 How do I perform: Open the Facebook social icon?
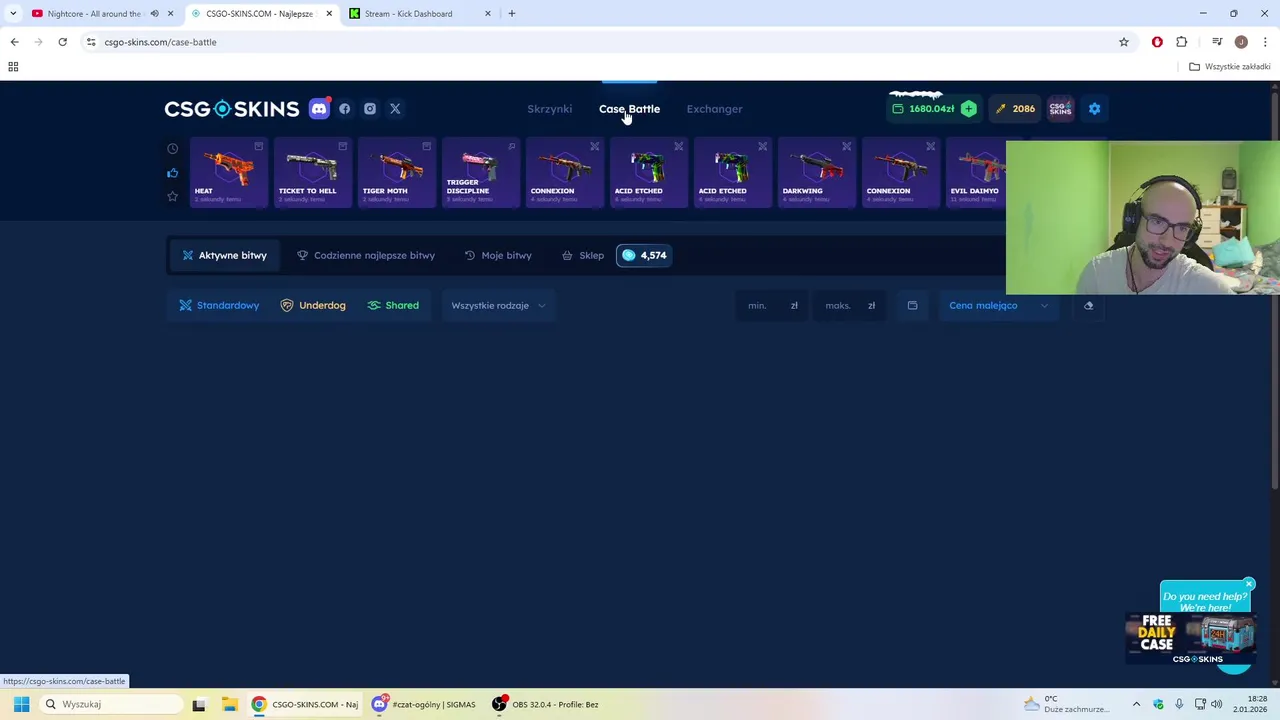point(345,109)
